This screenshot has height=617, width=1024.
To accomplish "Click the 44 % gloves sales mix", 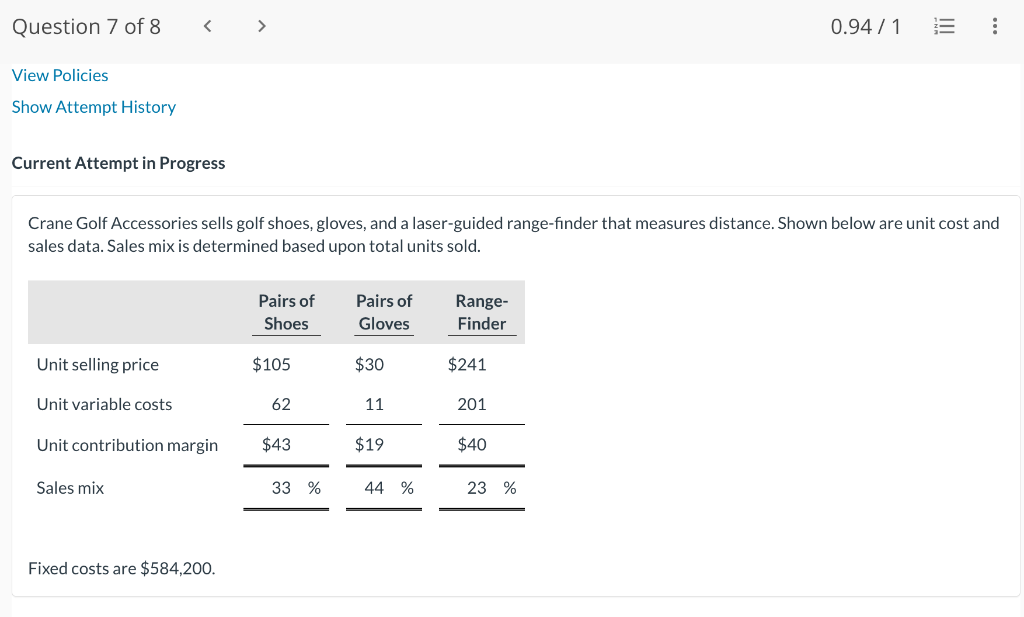I will coord(389,488).
